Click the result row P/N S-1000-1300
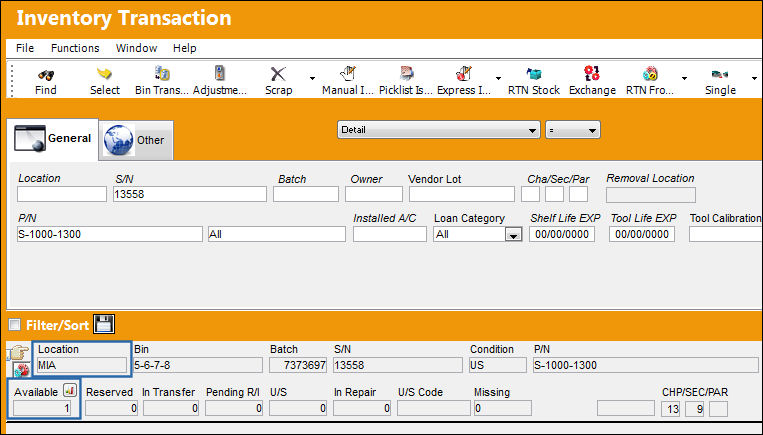The width and height of the screenshot is (763, 435). click(x=645, y=365)
